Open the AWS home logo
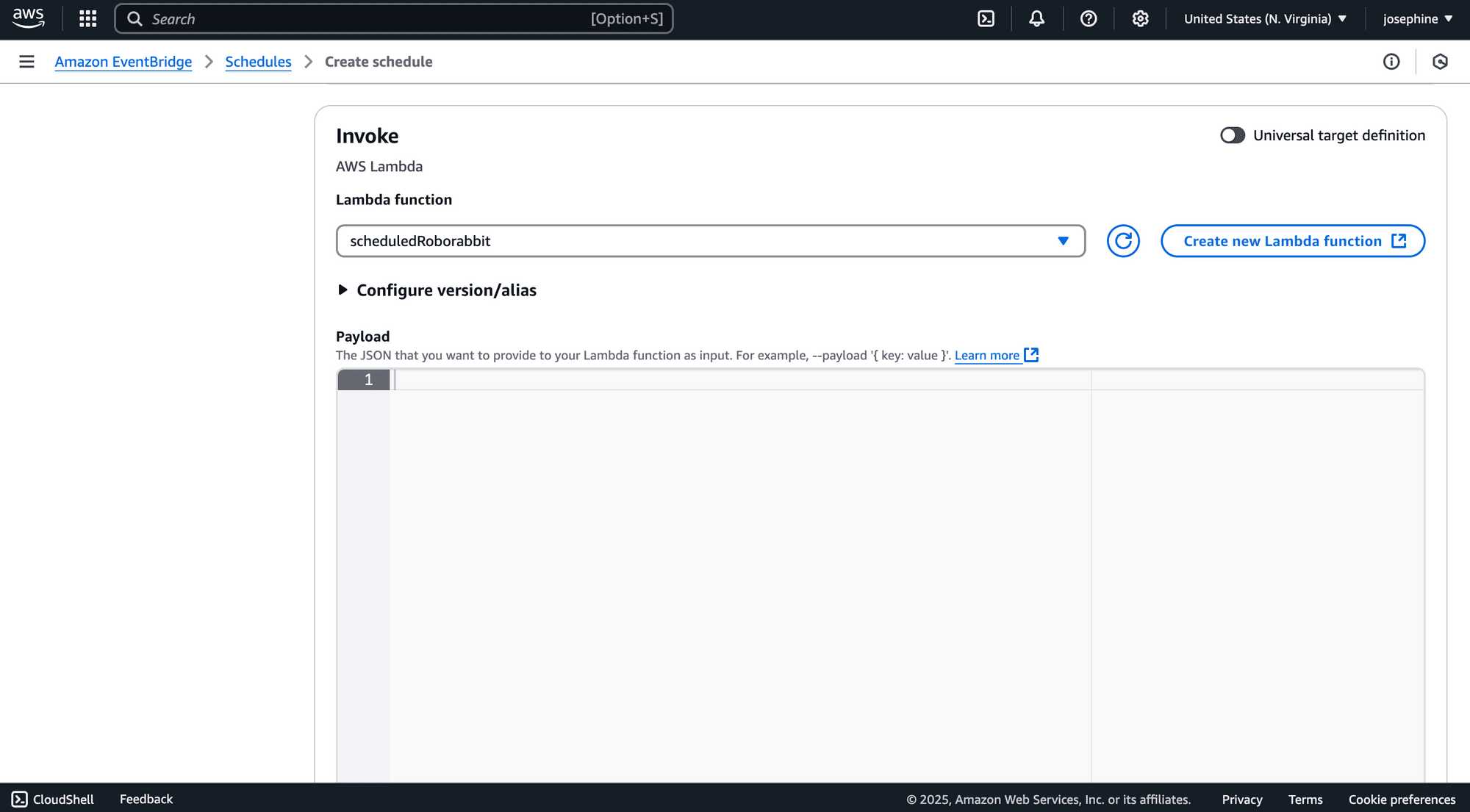Viewport: 1470px width, 812px height. coord(29,18)
